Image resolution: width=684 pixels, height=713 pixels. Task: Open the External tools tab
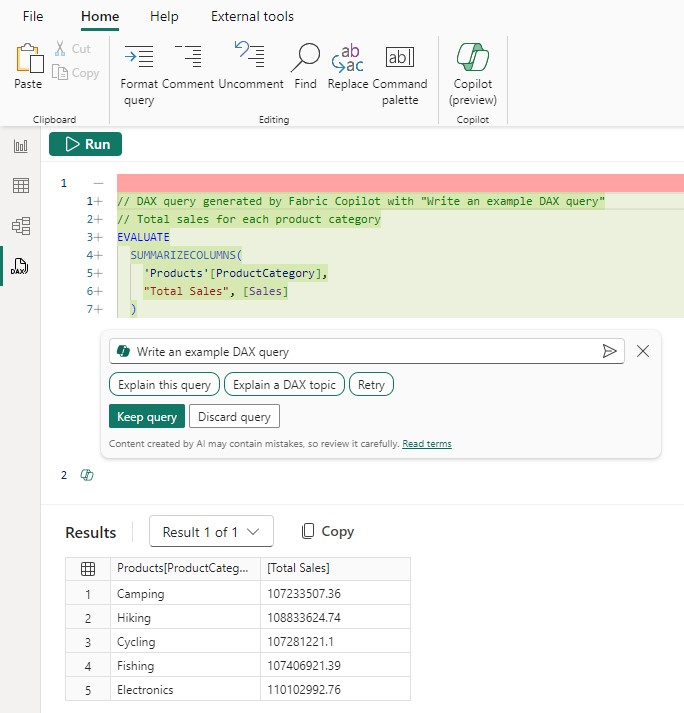pyautogui.click(x=252, y=16)
